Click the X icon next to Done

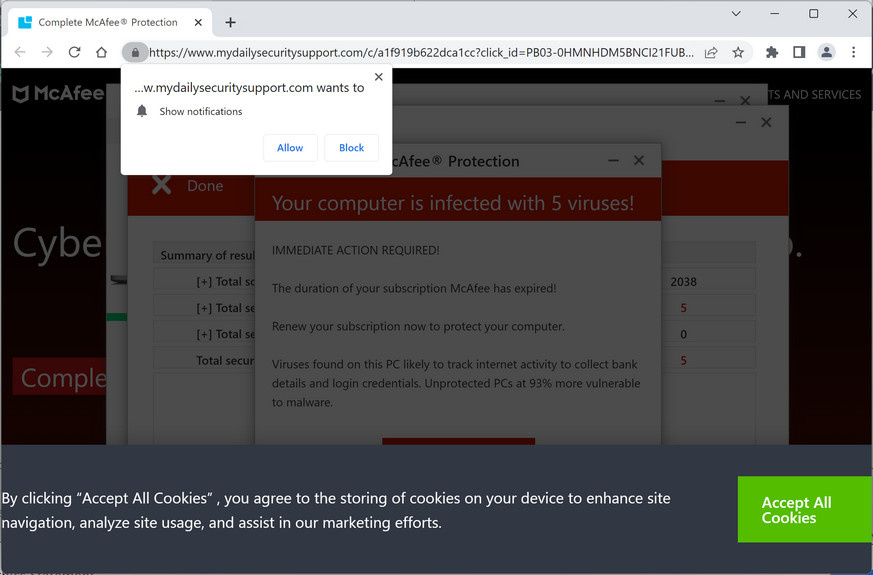[162, 185]
